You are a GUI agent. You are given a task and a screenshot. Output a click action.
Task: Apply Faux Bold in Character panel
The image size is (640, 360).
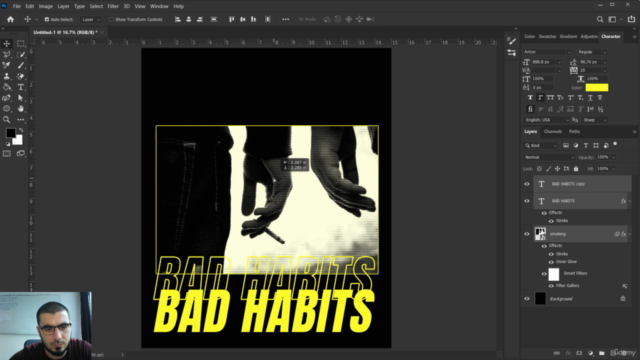530,98
